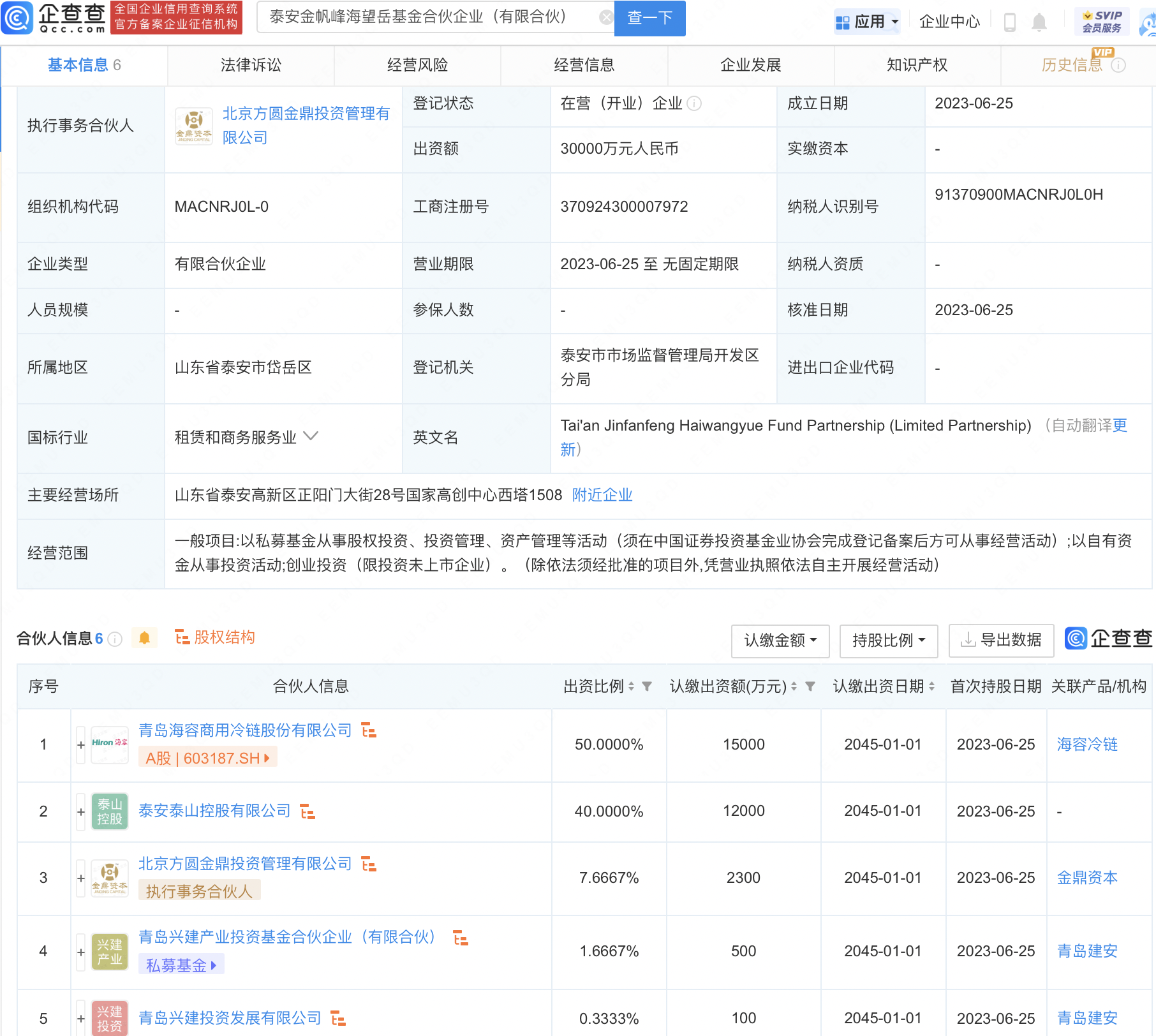This screenshot has width=1156, height=1036.
Task: Click A股 | 603187.SH stock tag
Action: [208, 758]
